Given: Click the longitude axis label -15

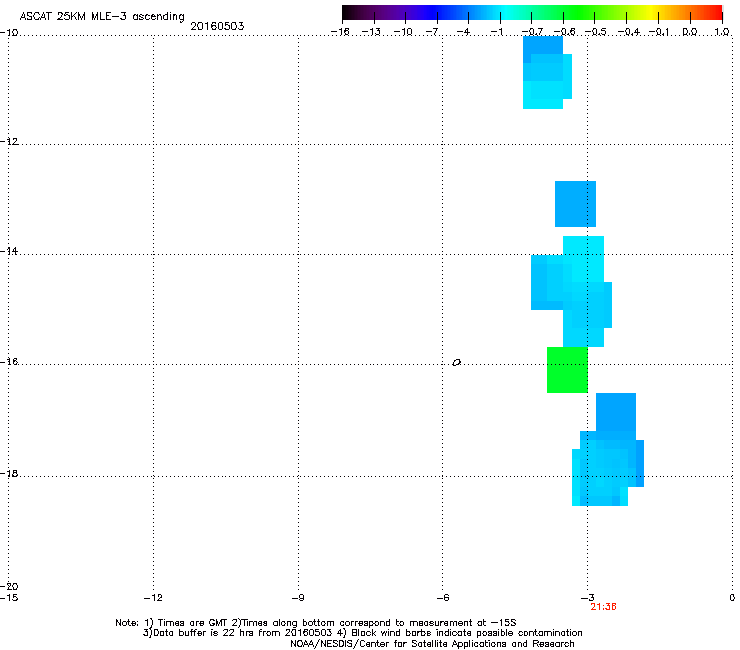Looking at the screenshot, I should click(x=8, y=598).
